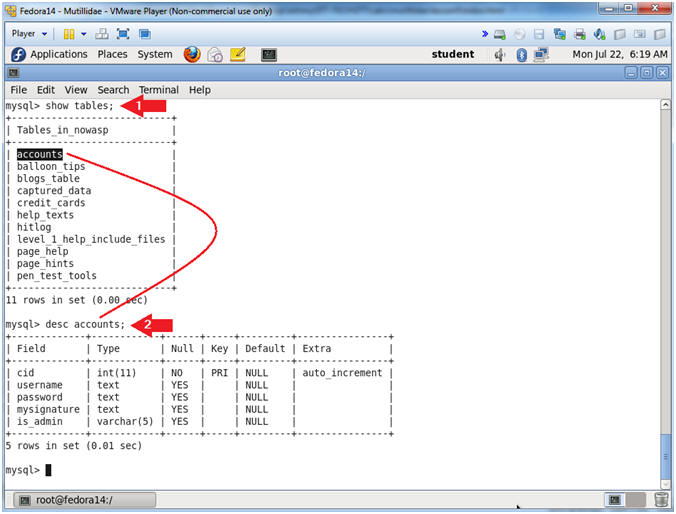Open the Terminal menu

point(159,90)
